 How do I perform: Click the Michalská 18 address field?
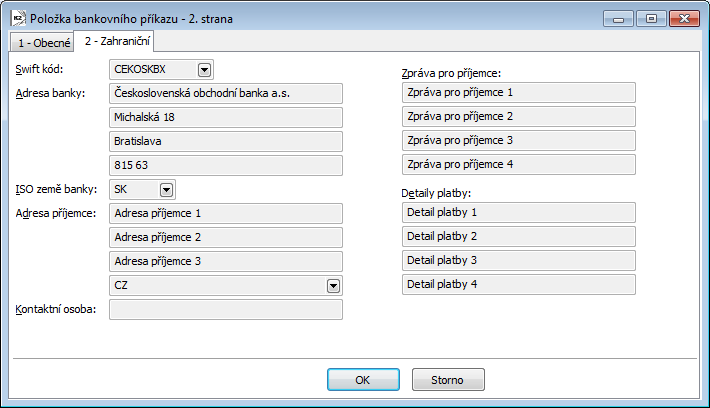click(x=226, y=117)
